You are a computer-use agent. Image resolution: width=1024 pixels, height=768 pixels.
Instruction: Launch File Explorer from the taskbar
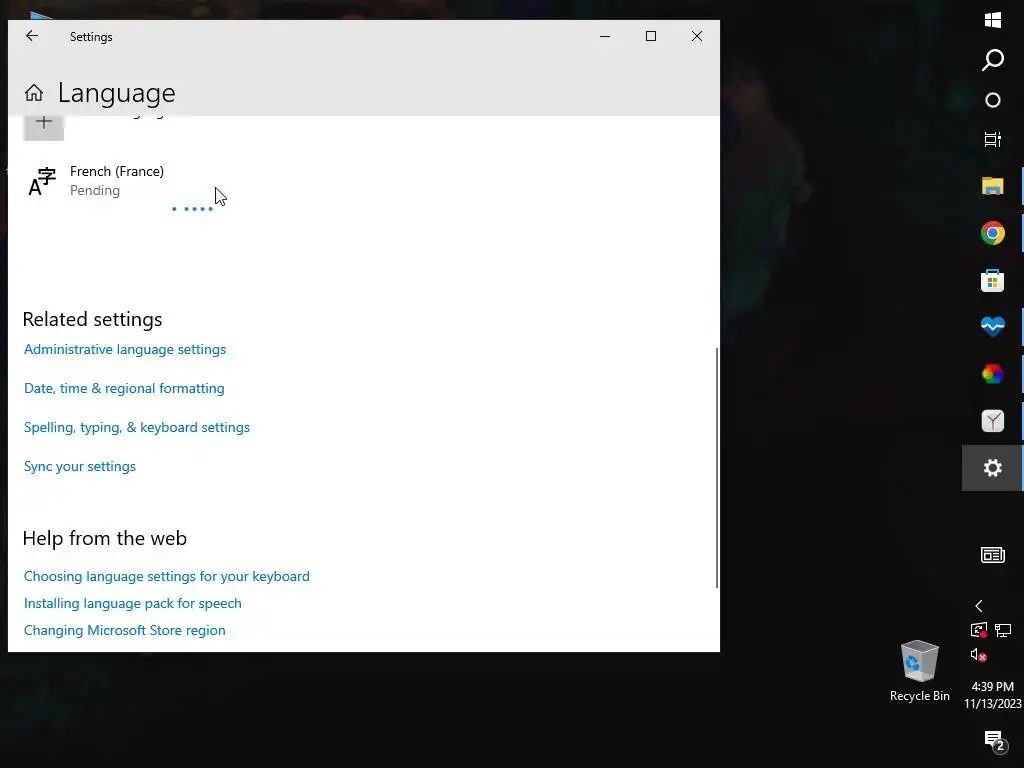tap(993, 186)
